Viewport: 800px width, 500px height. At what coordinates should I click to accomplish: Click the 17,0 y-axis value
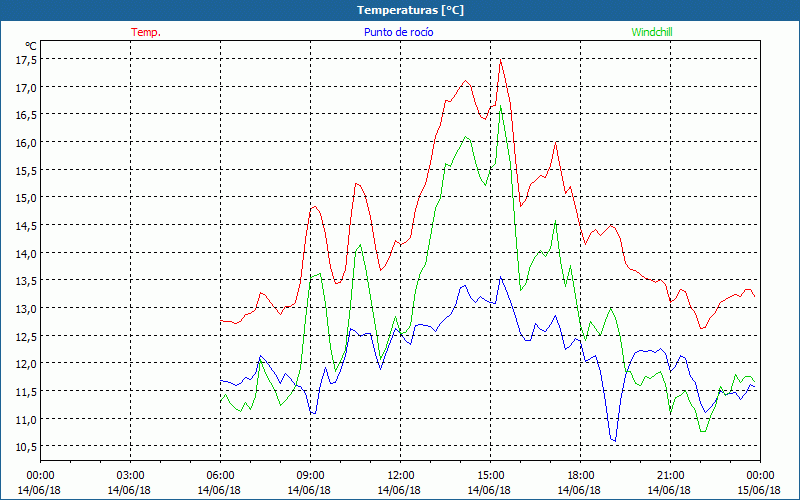pyautogui.click(x=26, y=87)
